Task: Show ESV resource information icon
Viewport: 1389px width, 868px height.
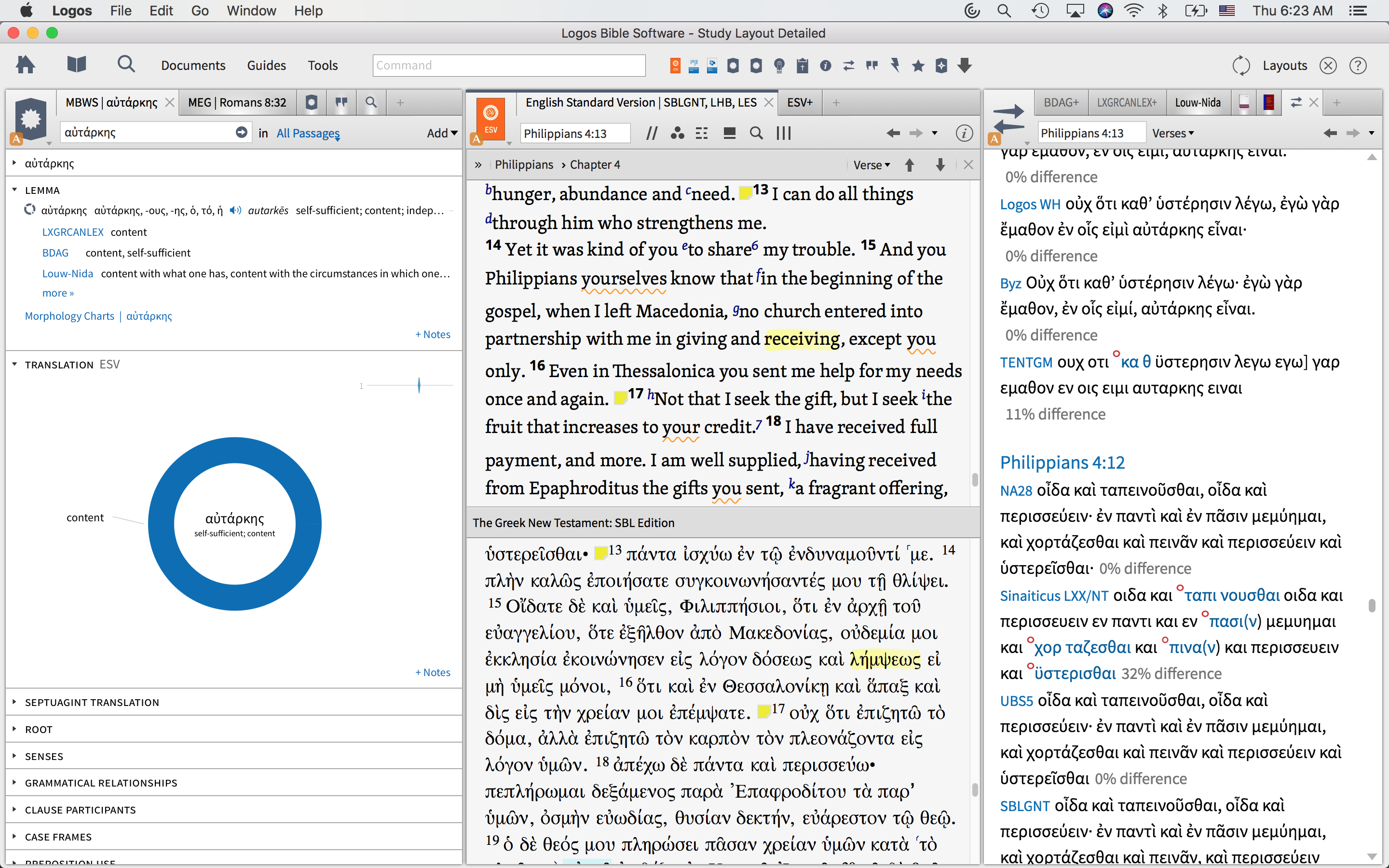Action: click(x=964, y=133)
